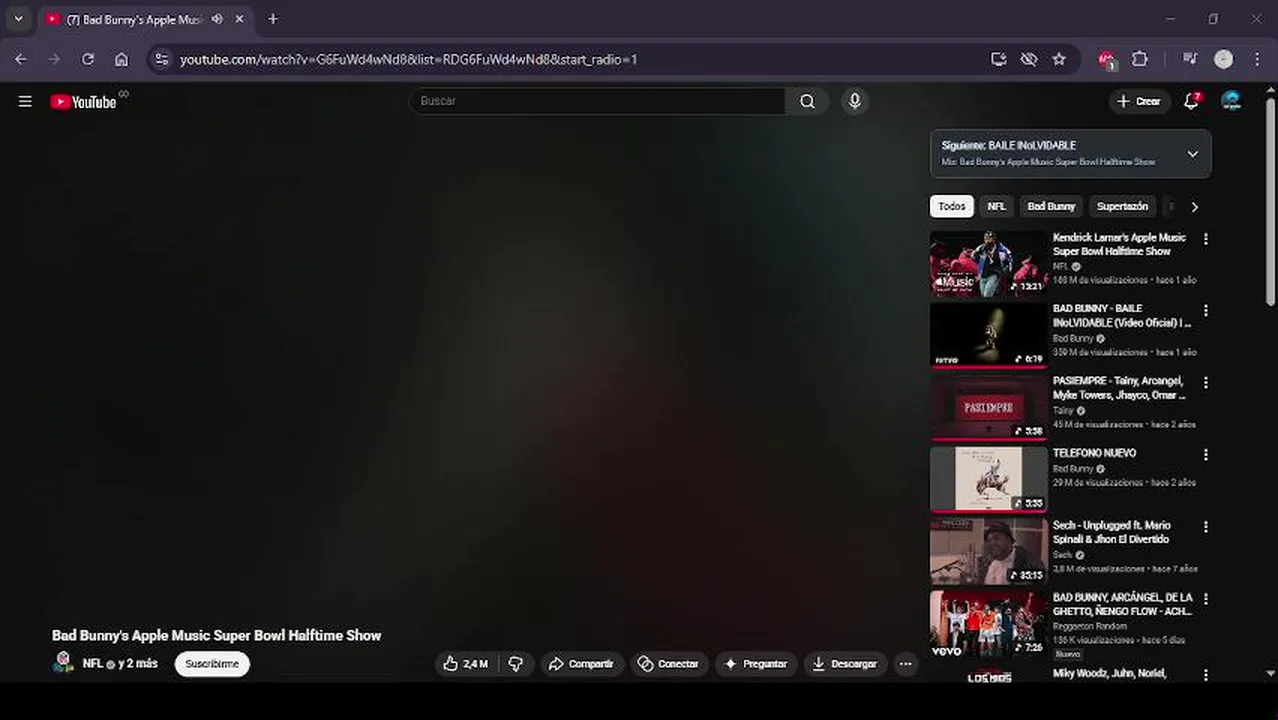
Task: Select the Supertazón filter chip
Action: click(x=1122, y=206)
